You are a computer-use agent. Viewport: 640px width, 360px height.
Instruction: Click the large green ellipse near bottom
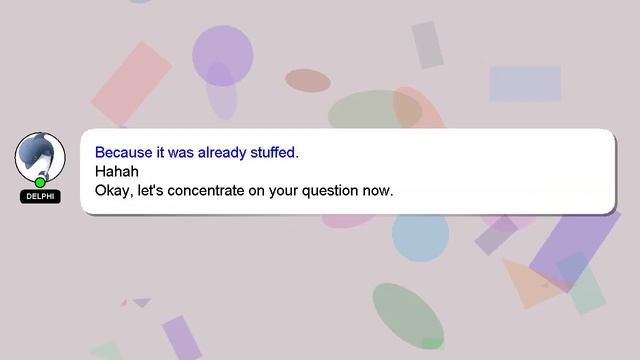pyautogui.click(x=408, y=316)
